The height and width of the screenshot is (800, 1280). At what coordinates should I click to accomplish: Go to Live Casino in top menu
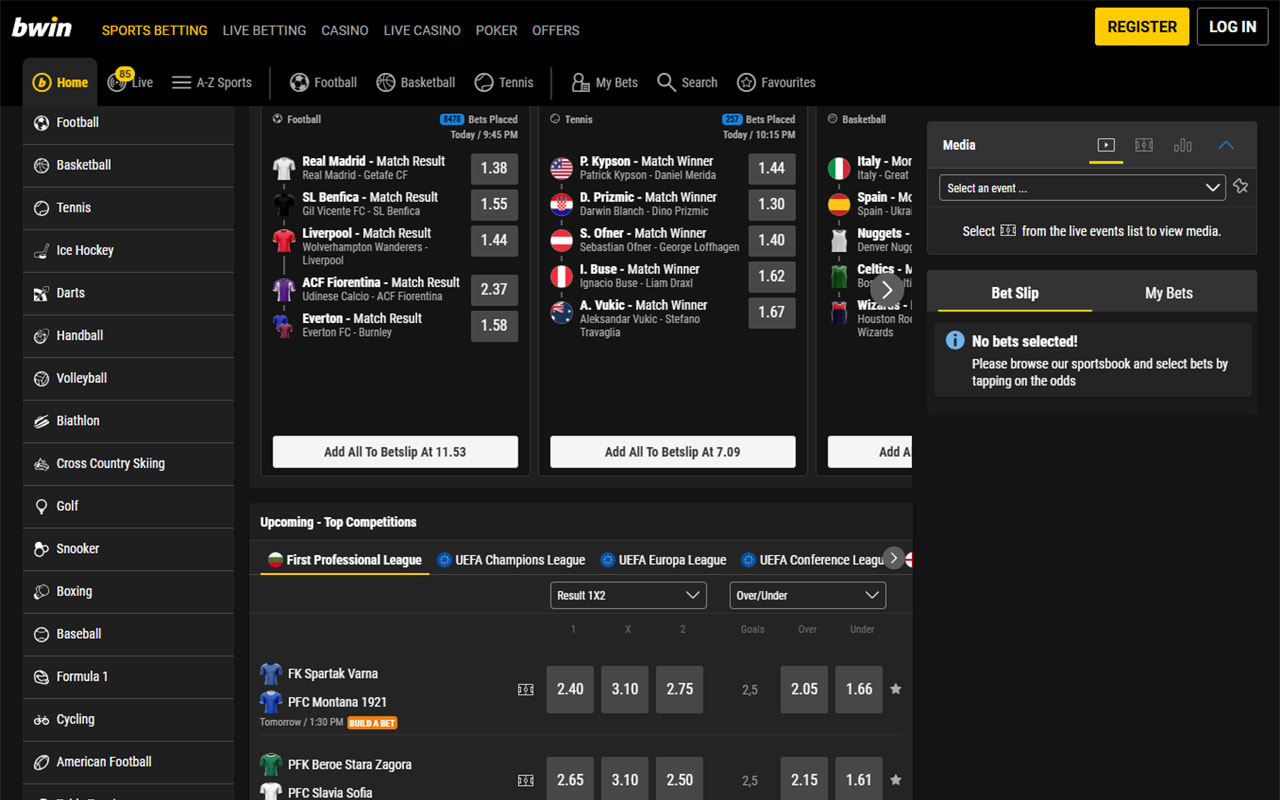click(x=422, y=30)
